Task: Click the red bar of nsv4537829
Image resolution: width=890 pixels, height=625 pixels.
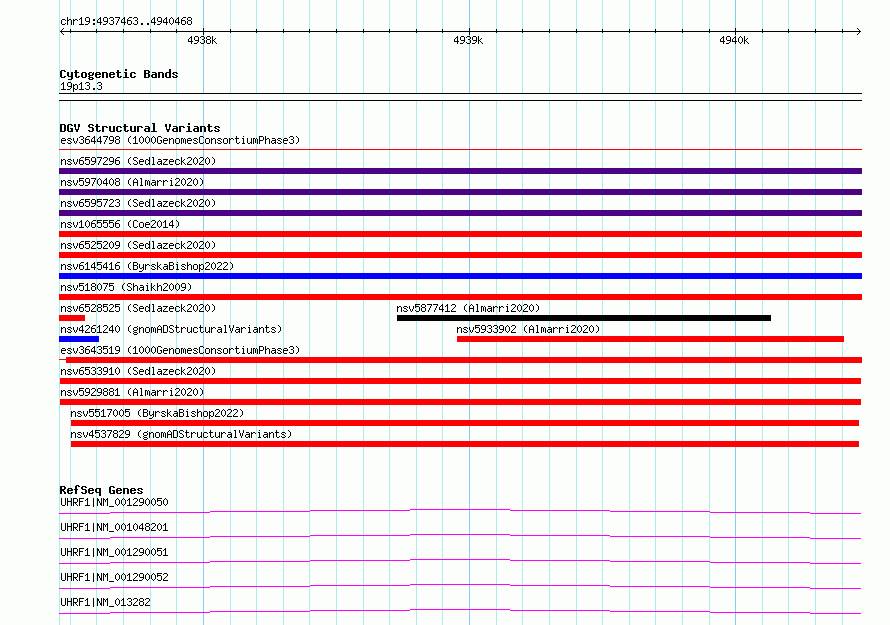Action: [x=465, y=444]
